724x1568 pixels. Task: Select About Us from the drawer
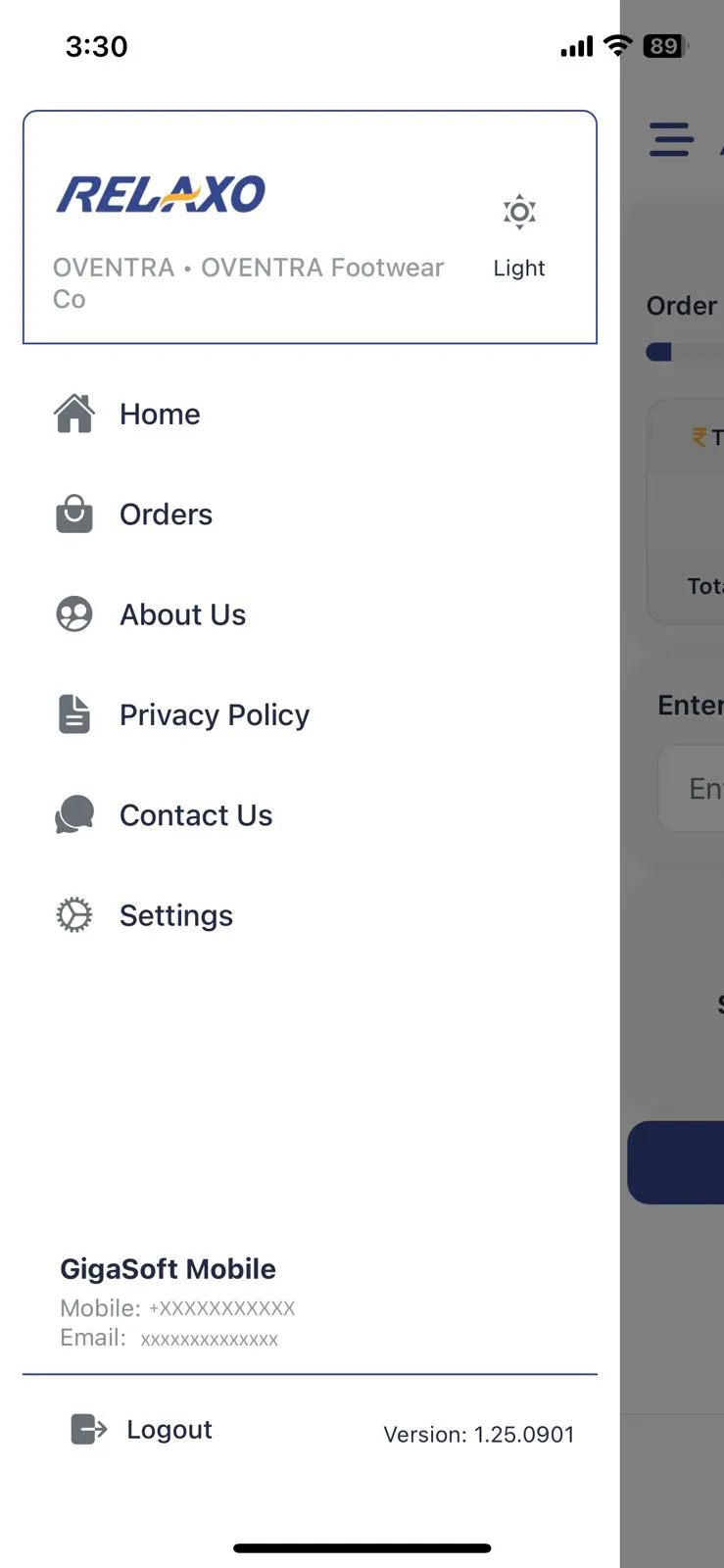(182, 614)
